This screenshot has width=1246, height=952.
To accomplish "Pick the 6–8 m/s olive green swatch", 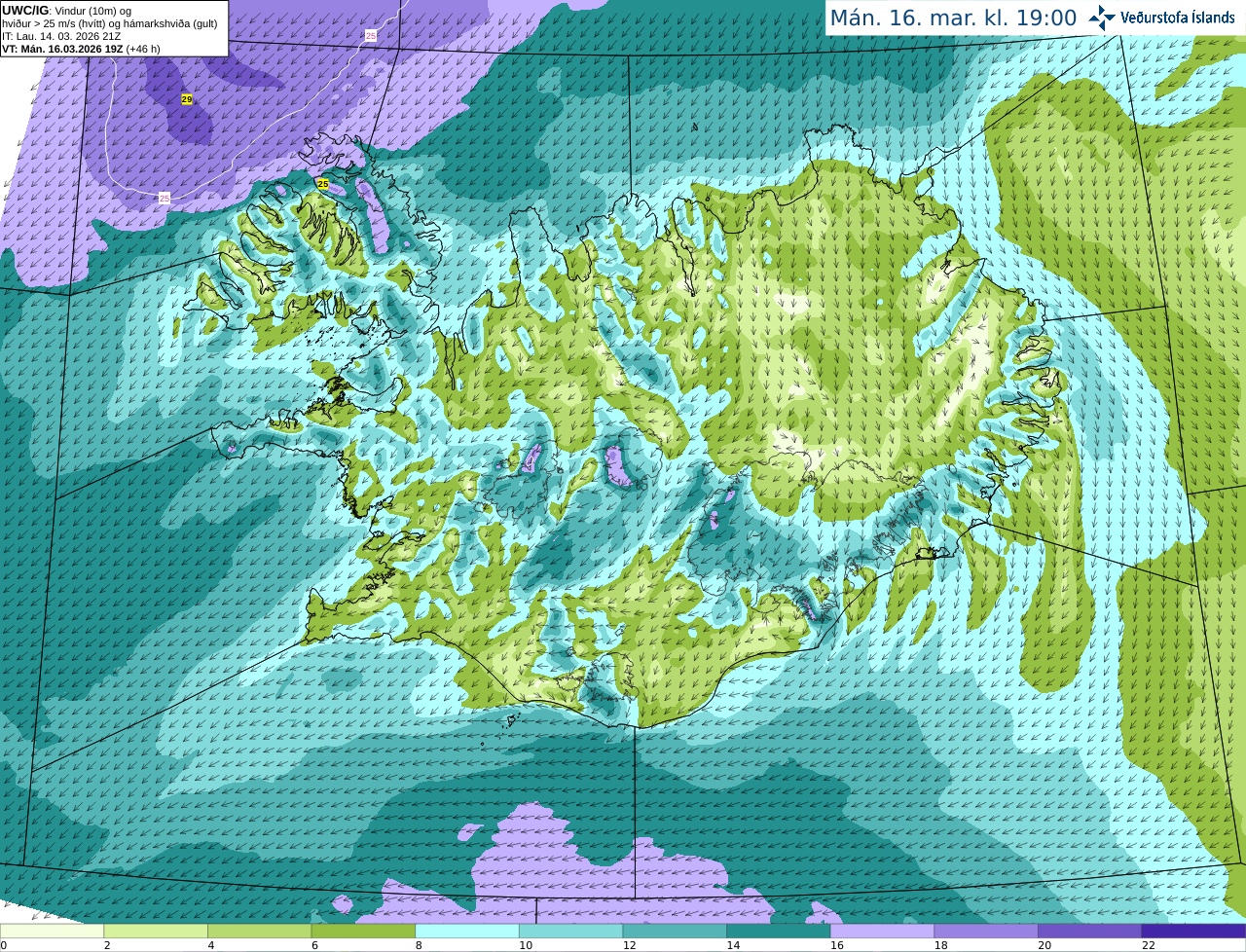I will pyautogui.click(x=363, y=931).
